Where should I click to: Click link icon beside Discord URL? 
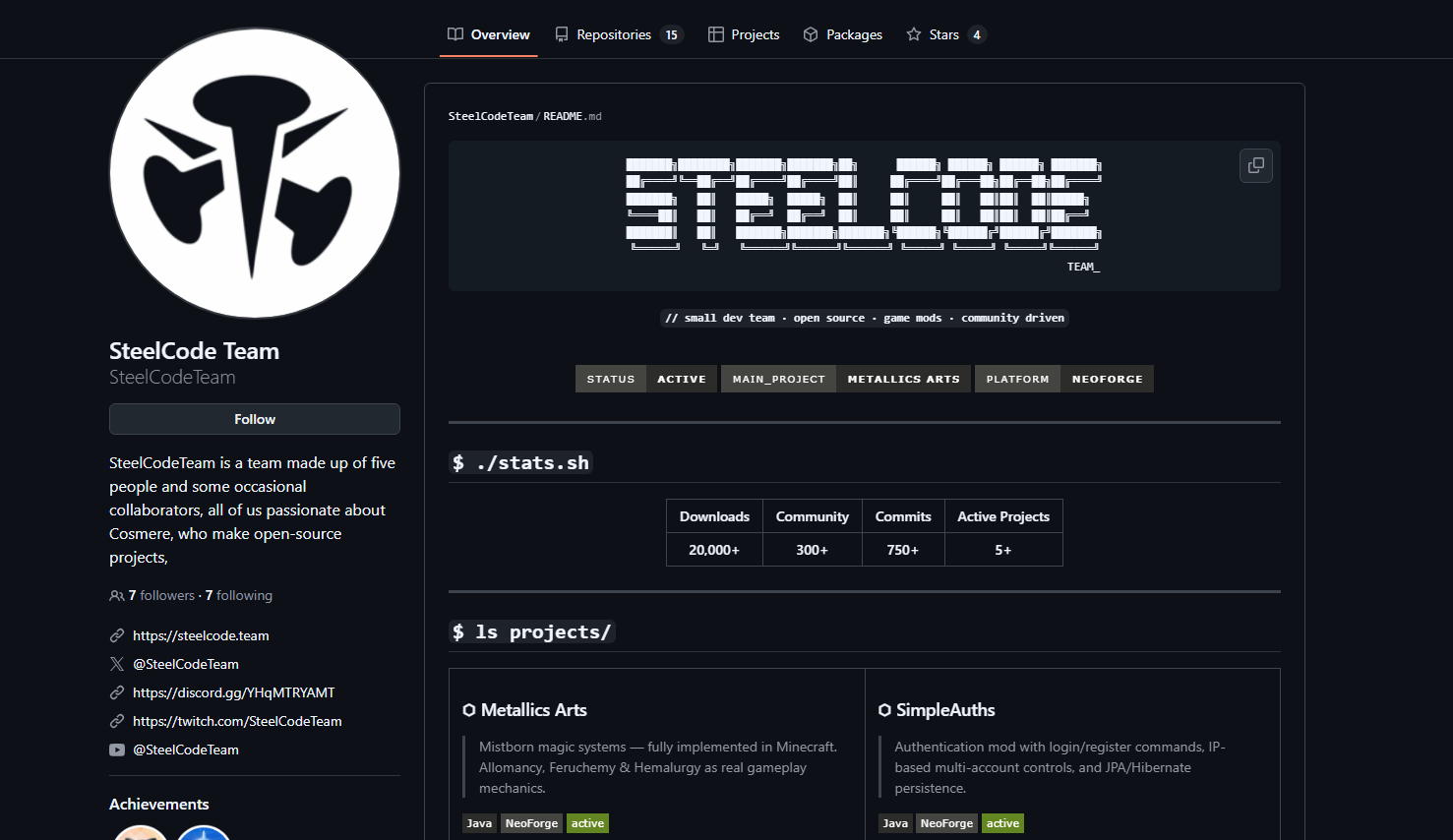tap(117, 692)
